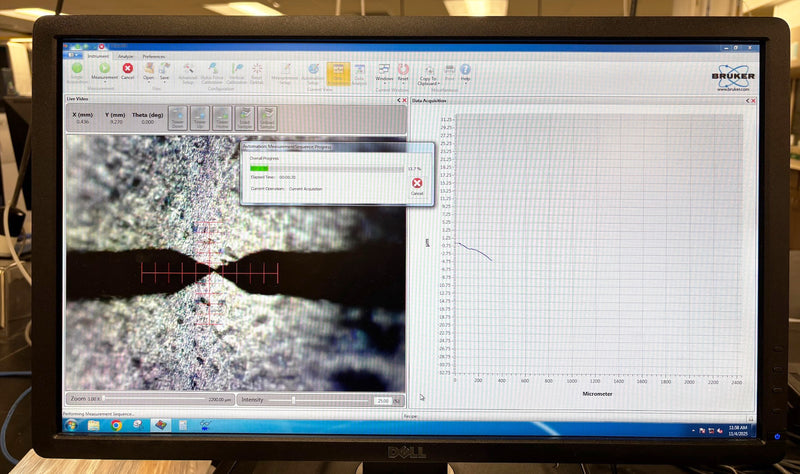This screenshot has height=474, width=800.
Task: Close the Data Acquisition panel
Action: tap(753, 101)
